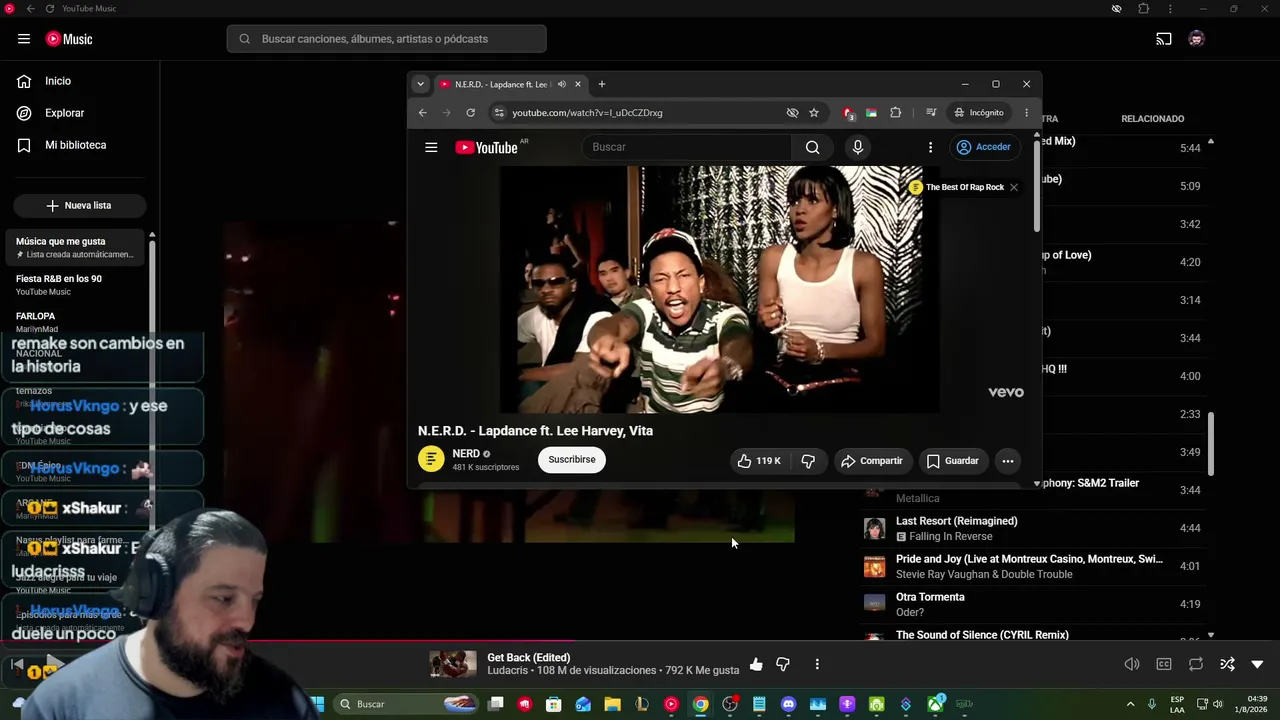The height and width of the screenshot is (720, 1280).
Task: Subscribe to NERD with Suscribirse
Action: point(572,460)
